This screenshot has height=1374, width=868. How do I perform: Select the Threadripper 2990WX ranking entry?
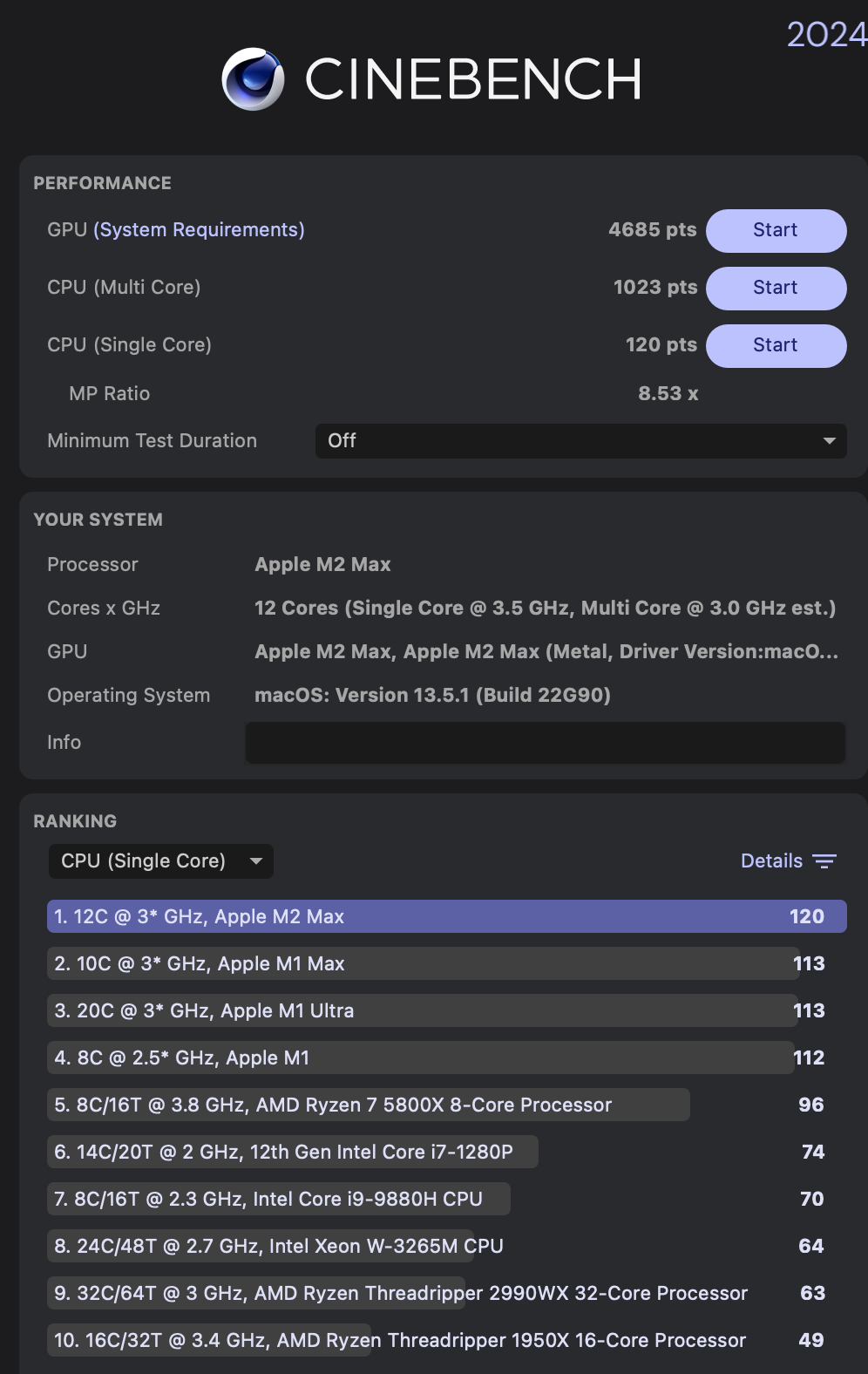[401, 1294]
